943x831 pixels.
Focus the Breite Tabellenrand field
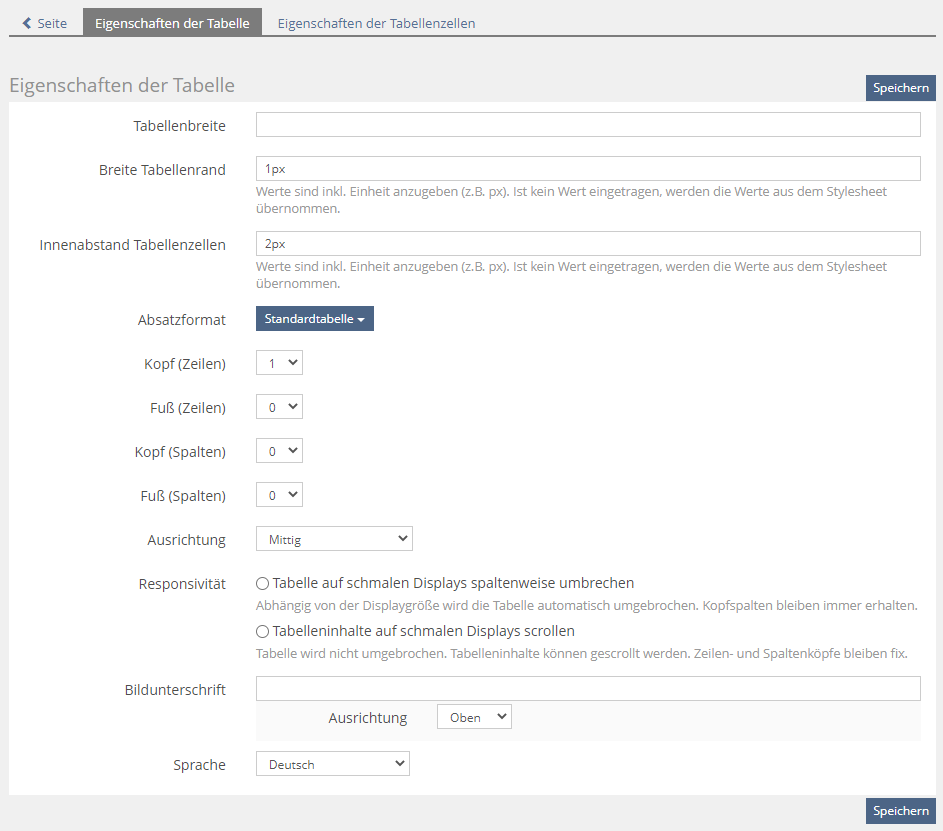pyautogui.click(x=588, y=169)
